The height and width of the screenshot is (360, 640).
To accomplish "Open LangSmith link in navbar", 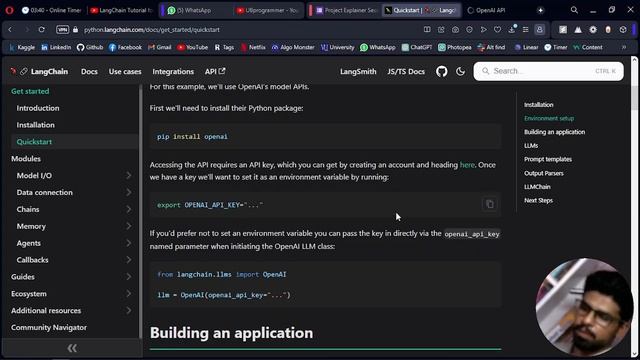I will [x=358, y=71].
